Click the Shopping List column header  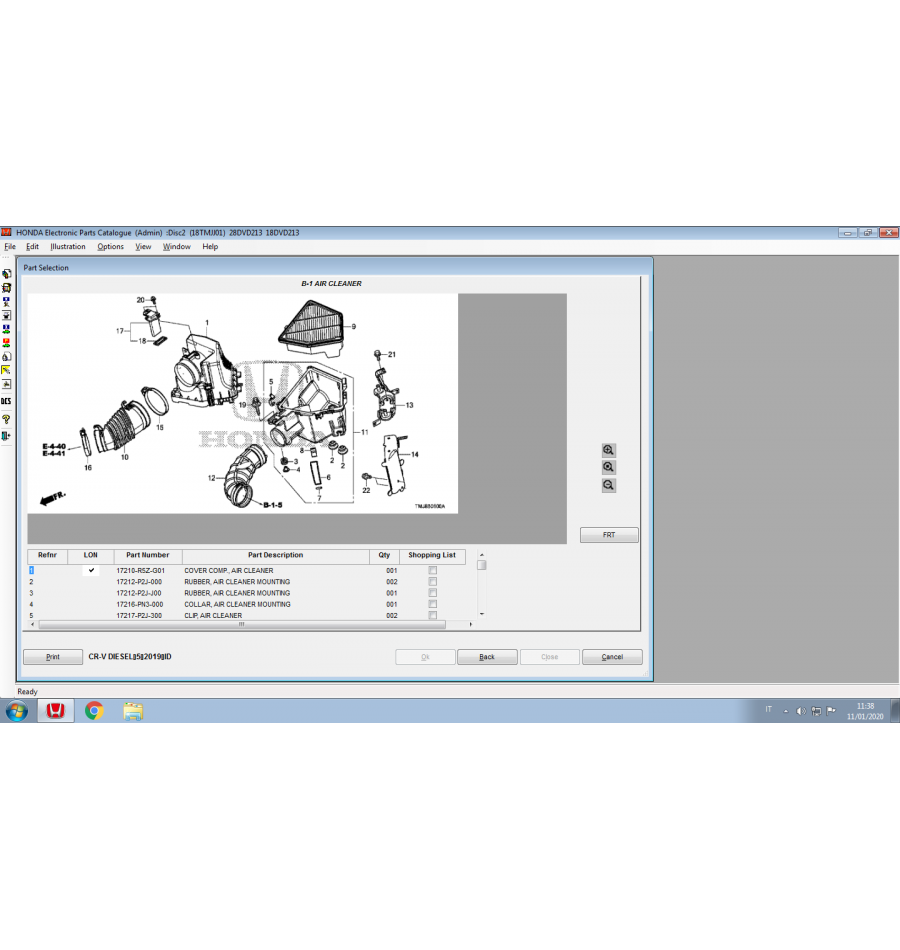tap(432, 555)
